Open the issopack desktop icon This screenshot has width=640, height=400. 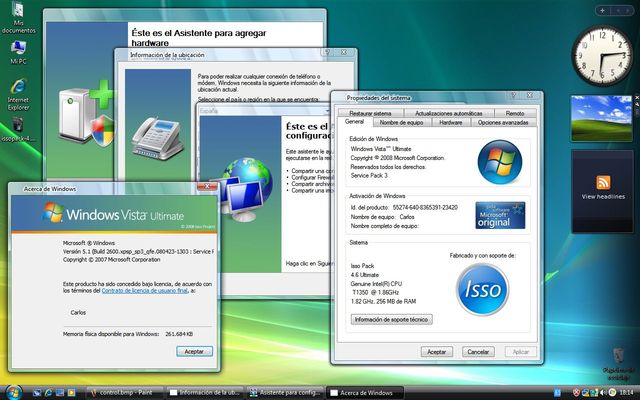click(18, 130)
